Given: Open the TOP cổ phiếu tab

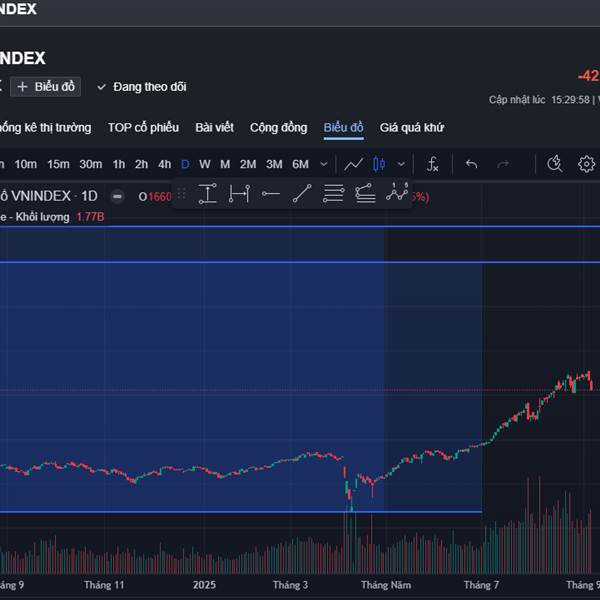Looking at the screenshot, I should 143,128.
